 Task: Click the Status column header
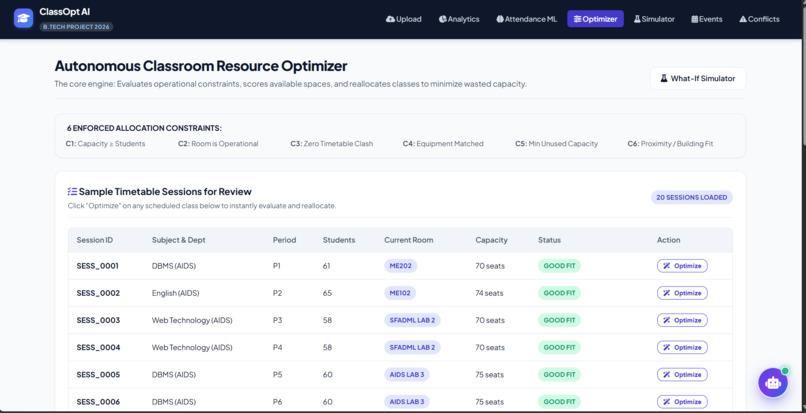(549, 240)
